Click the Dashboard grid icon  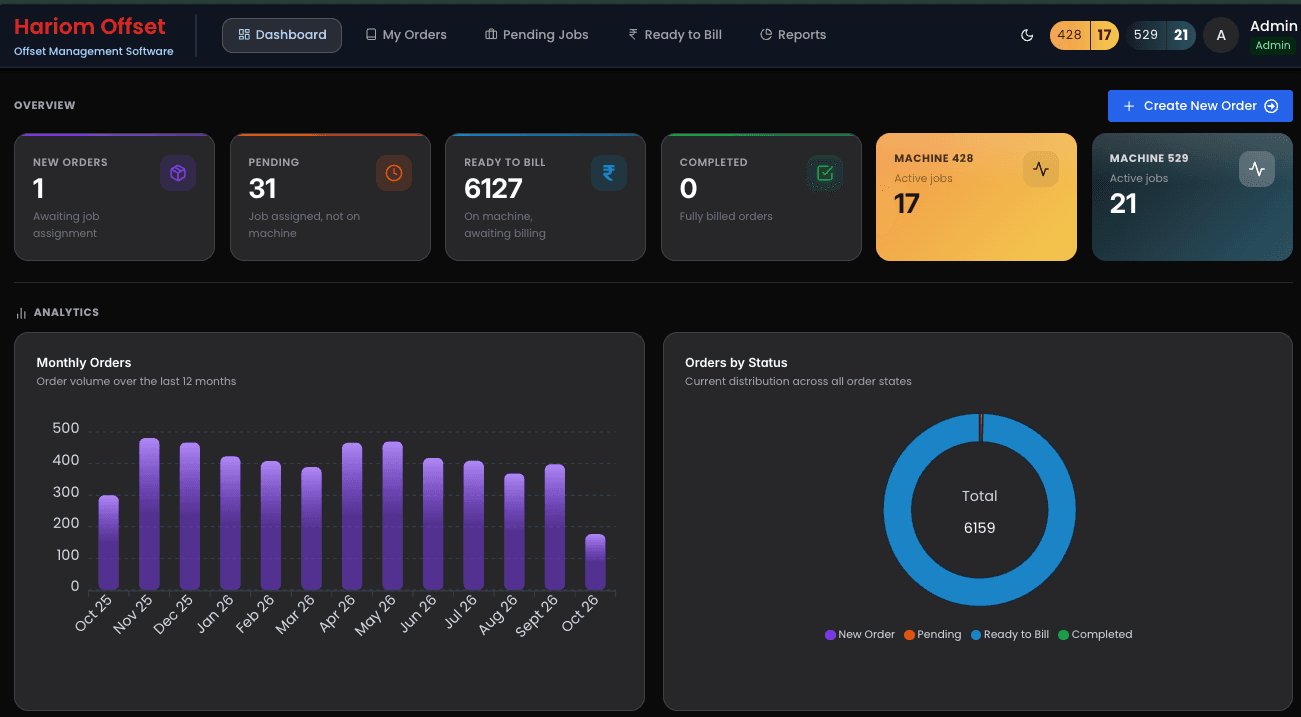[244, 35]
